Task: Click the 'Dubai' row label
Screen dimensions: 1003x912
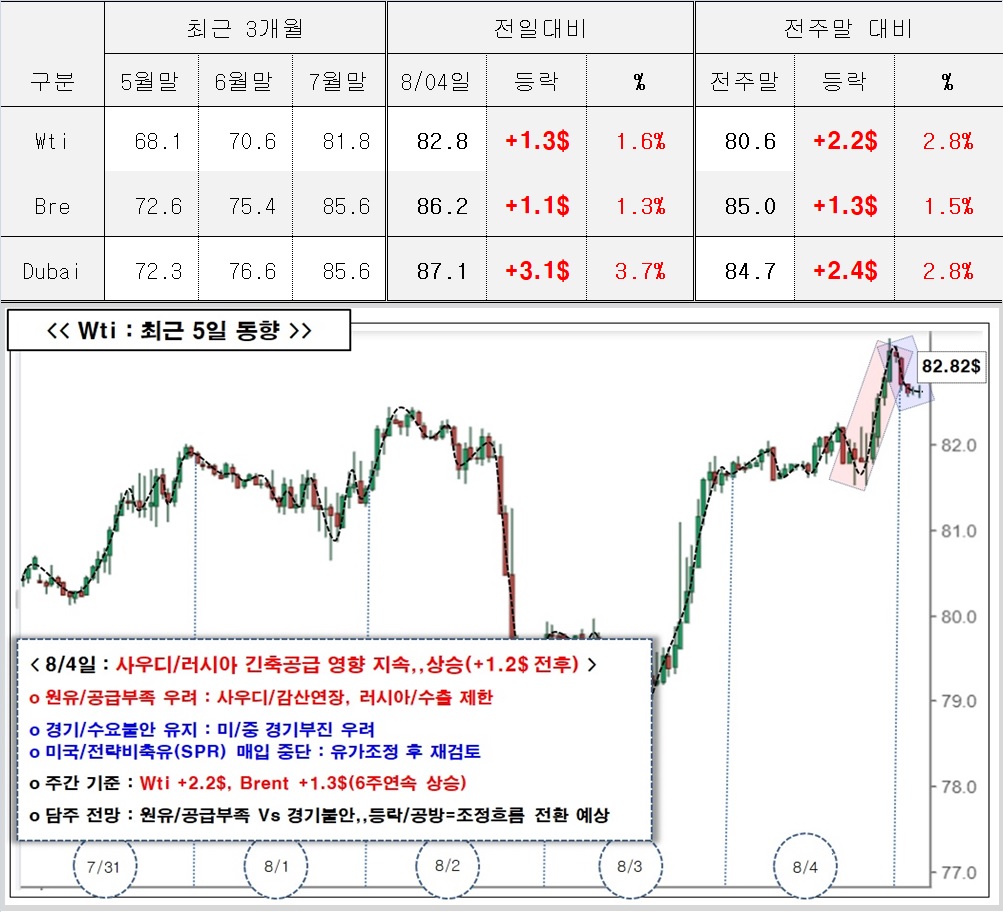Action: coord(51,271)
